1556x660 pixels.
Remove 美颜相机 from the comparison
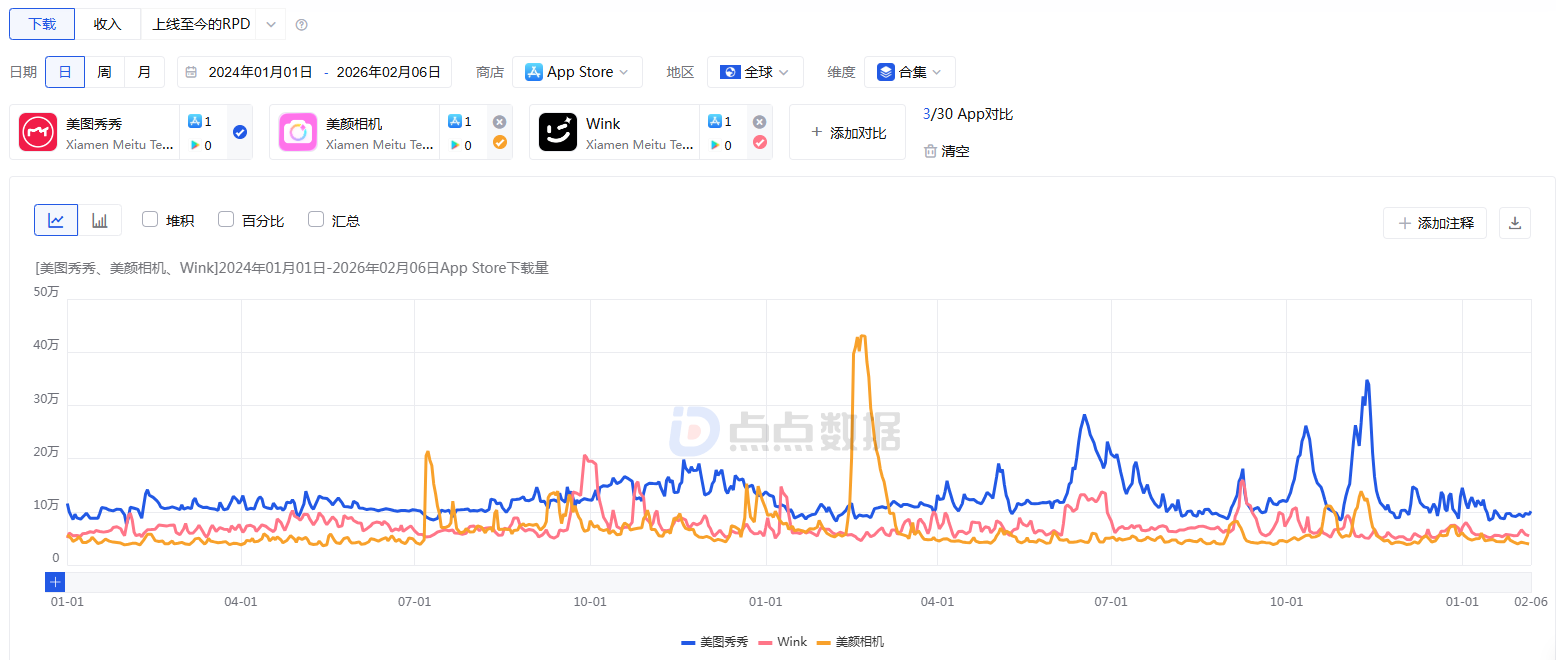(500, 122)
